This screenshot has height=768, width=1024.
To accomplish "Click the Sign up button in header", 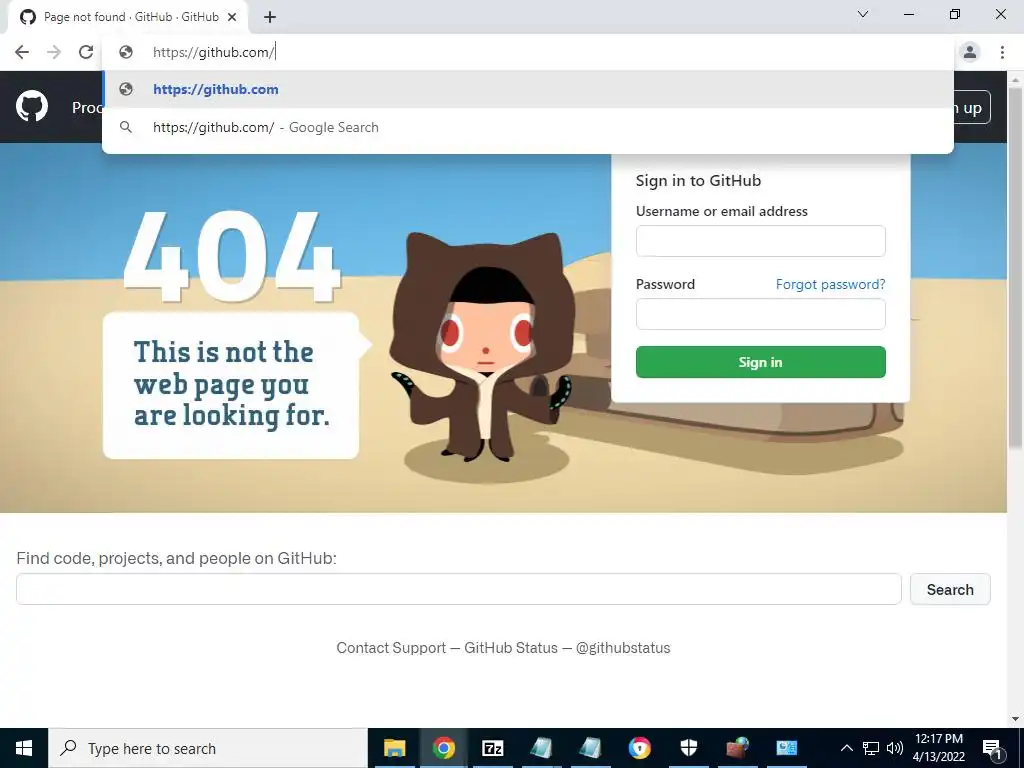I will coord(972,107).
